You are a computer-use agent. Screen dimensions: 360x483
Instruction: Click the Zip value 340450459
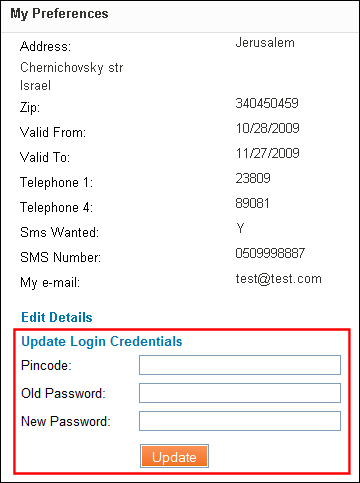[267, 103]
